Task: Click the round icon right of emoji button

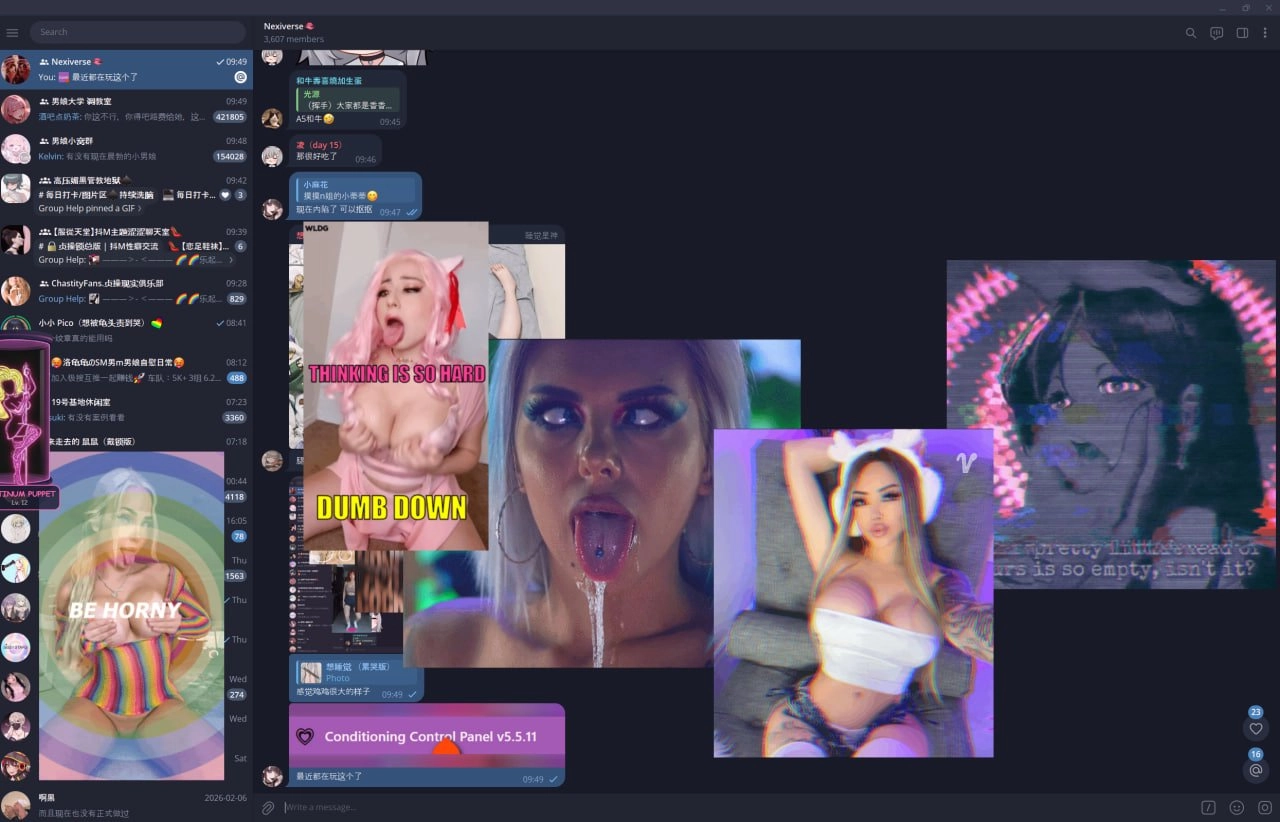Action: [x=1264, y=807]
